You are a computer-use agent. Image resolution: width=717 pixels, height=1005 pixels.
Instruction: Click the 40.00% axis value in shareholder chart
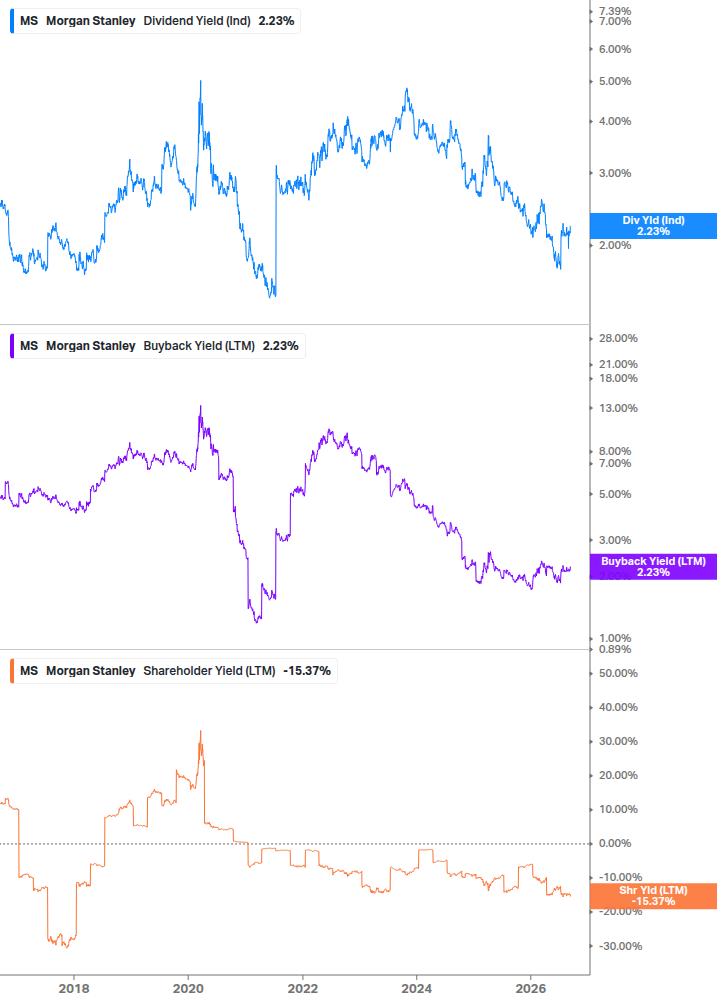coord(618,708)
